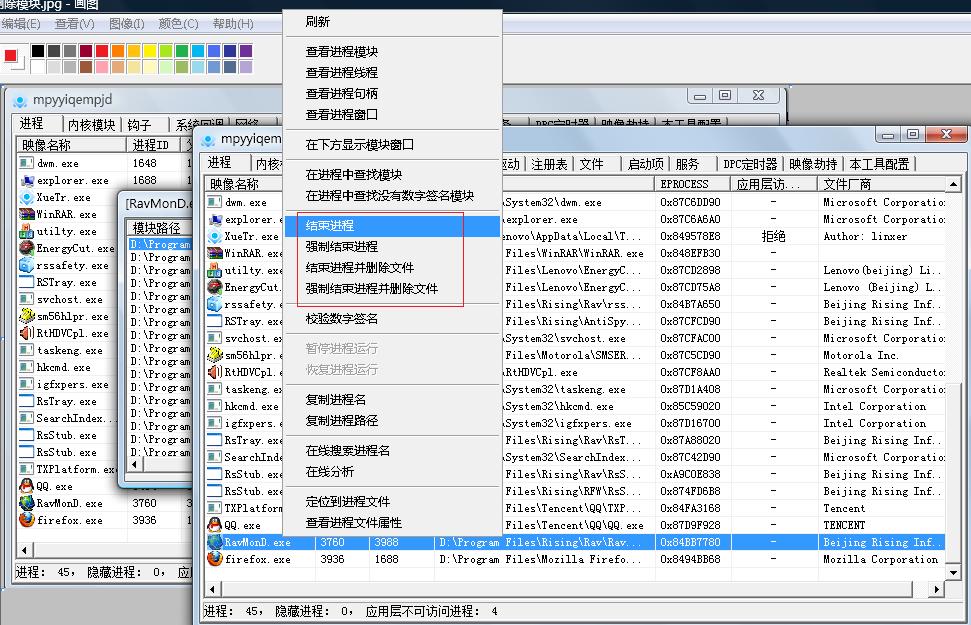Click current foreground red color box
This screenshot has width=971, height=625.
(11, 56)
